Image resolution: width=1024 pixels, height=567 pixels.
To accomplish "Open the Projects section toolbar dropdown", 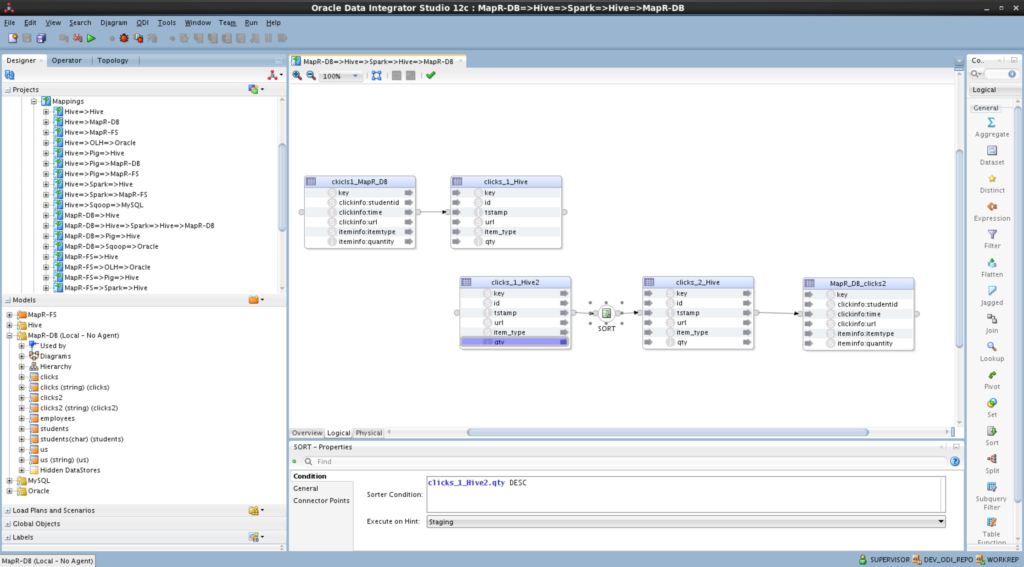I will point(257,89).
